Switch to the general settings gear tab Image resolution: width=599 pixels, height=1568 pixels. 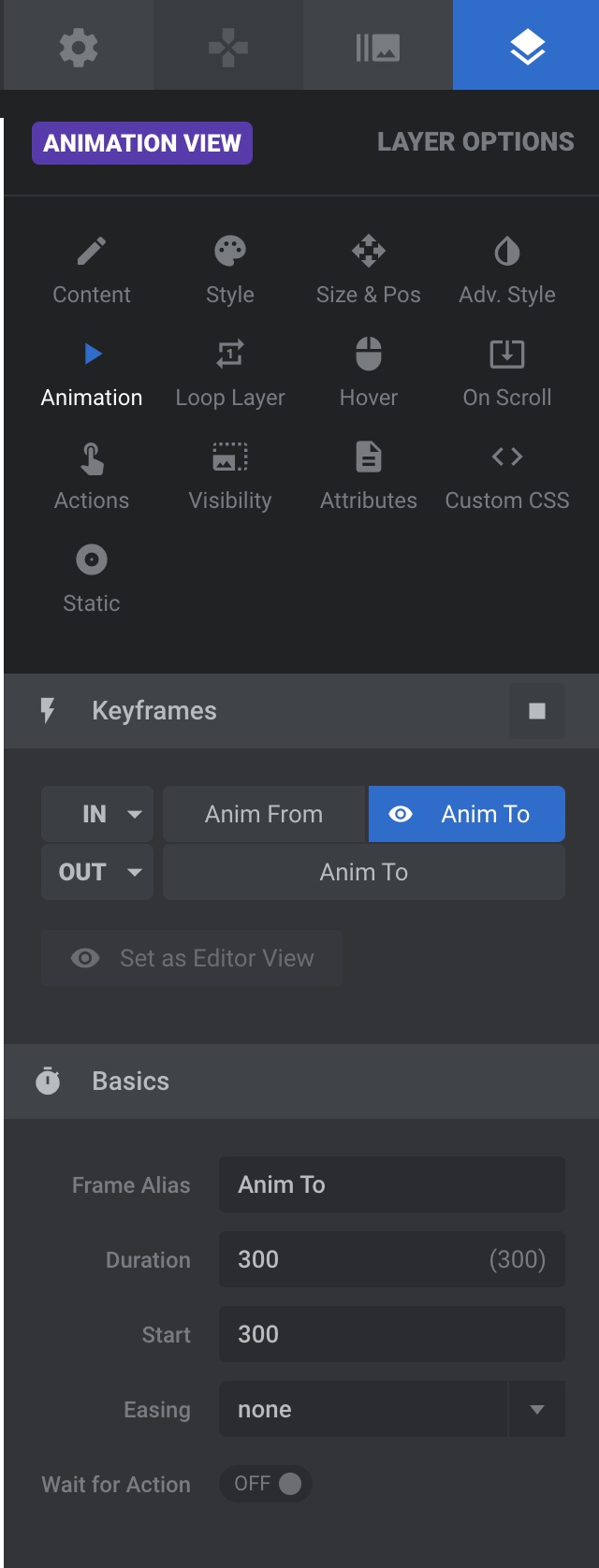click(79, 45)
